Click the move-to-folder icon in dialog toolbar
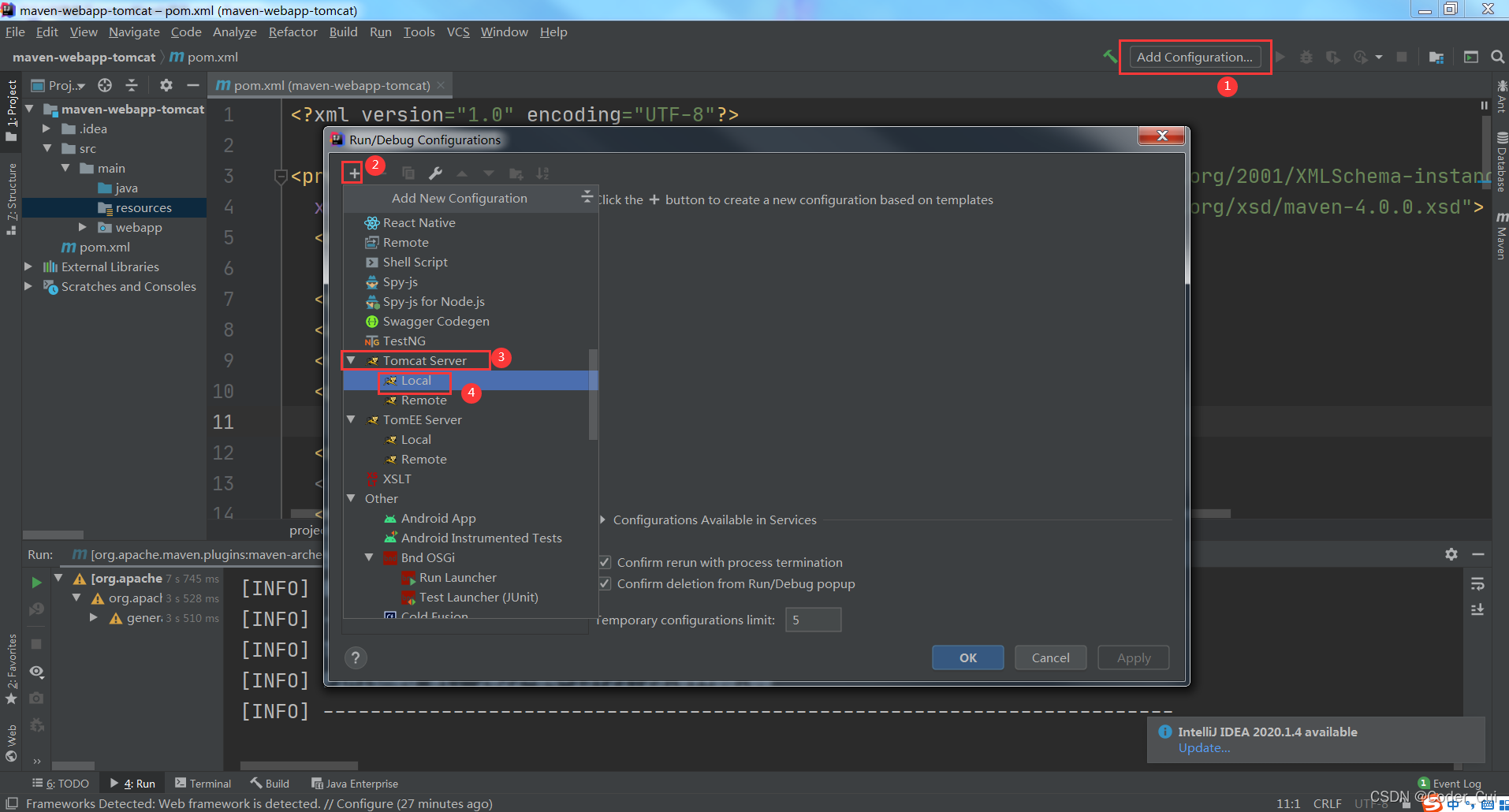Screen dimensions: 1509x812 point(516,173)
